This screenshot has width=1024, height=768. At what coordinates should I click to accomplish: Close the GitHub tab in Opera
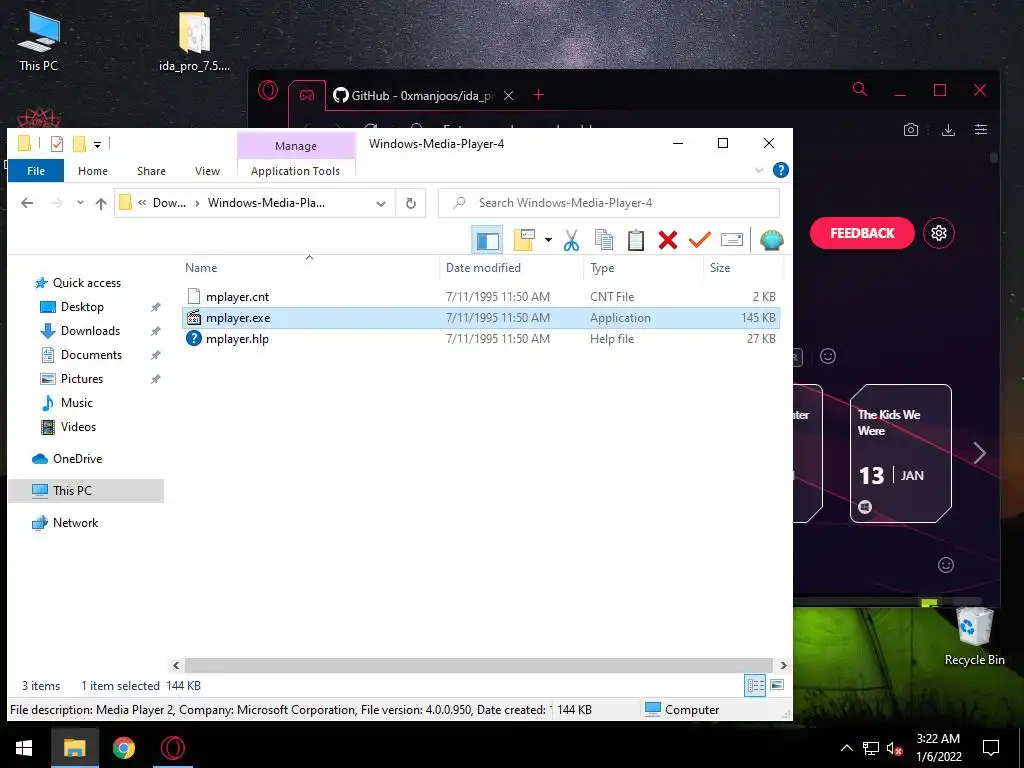(509, 95)
